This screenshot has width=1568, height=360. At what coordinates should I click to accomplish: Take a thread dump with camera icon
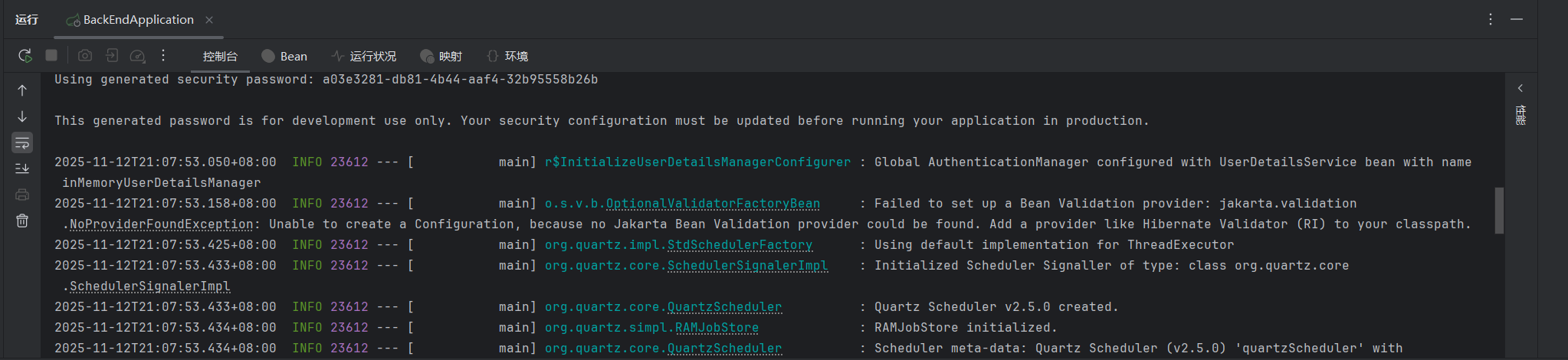point(85,56)
